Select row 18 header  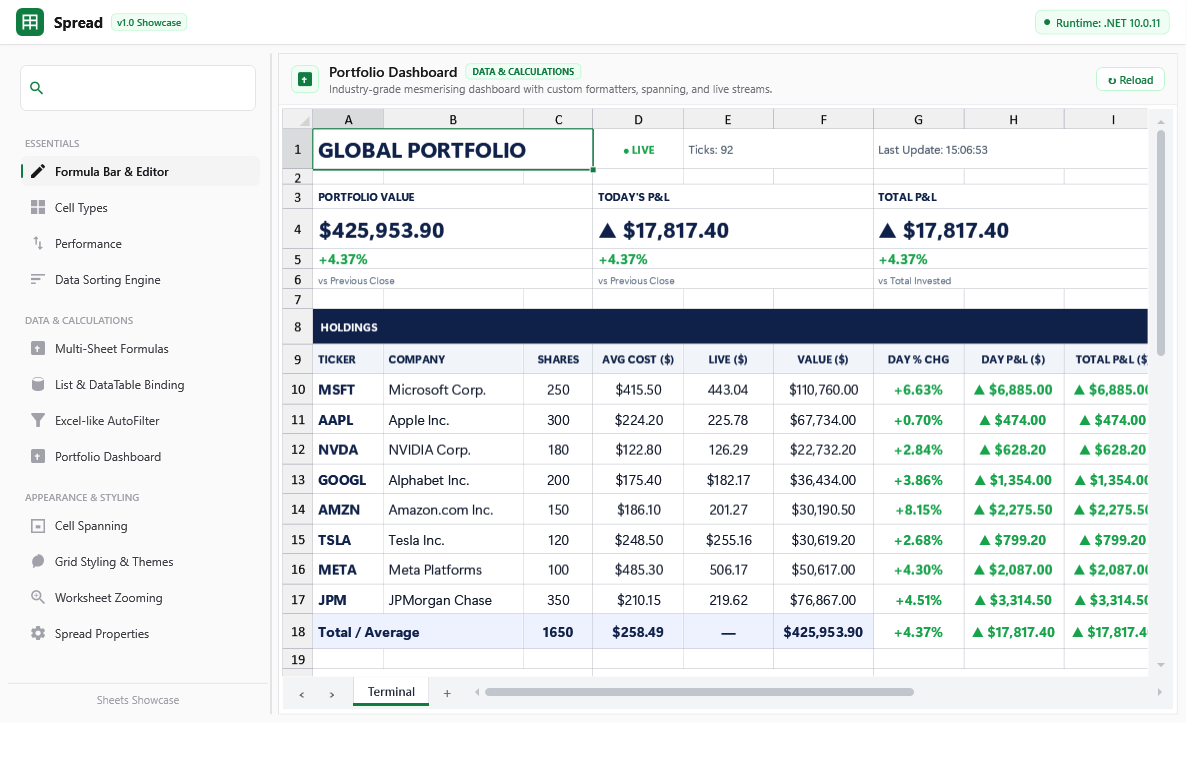[297, 632]
